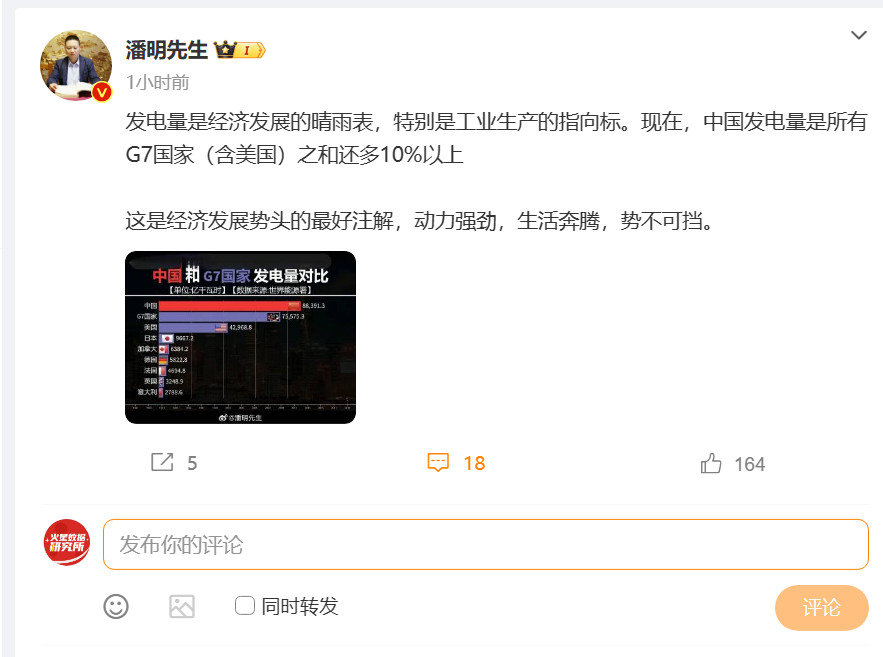Open the 1小时前 timestamp link
Viewport: 883px width, 657px height.
158,83
